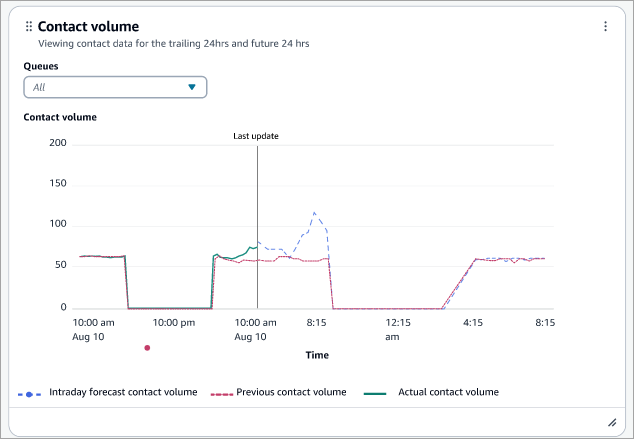Click the green Actual contact volume legend line
This screenshot has width=634, height=439.
[375, 393]
